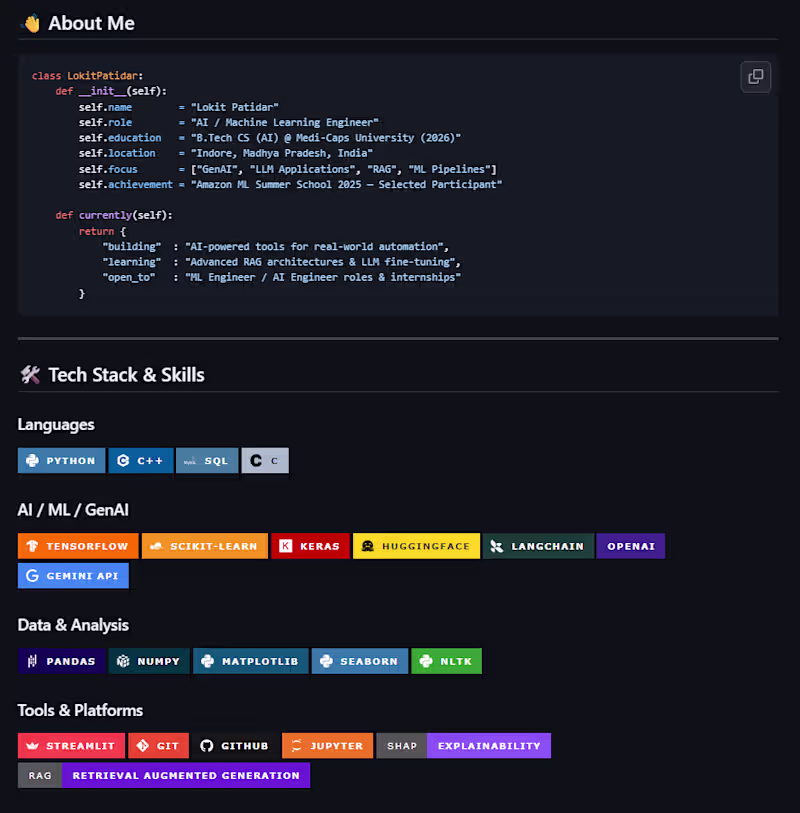Click the Amazon ML Summer School string
The image size is (800, 813).
tap(346, 185)
